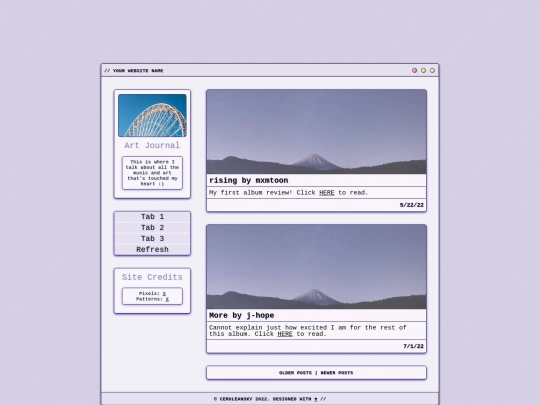Open Tab 1 in the sidebar menu
This screenshot has width=540, height=405.
152,217
